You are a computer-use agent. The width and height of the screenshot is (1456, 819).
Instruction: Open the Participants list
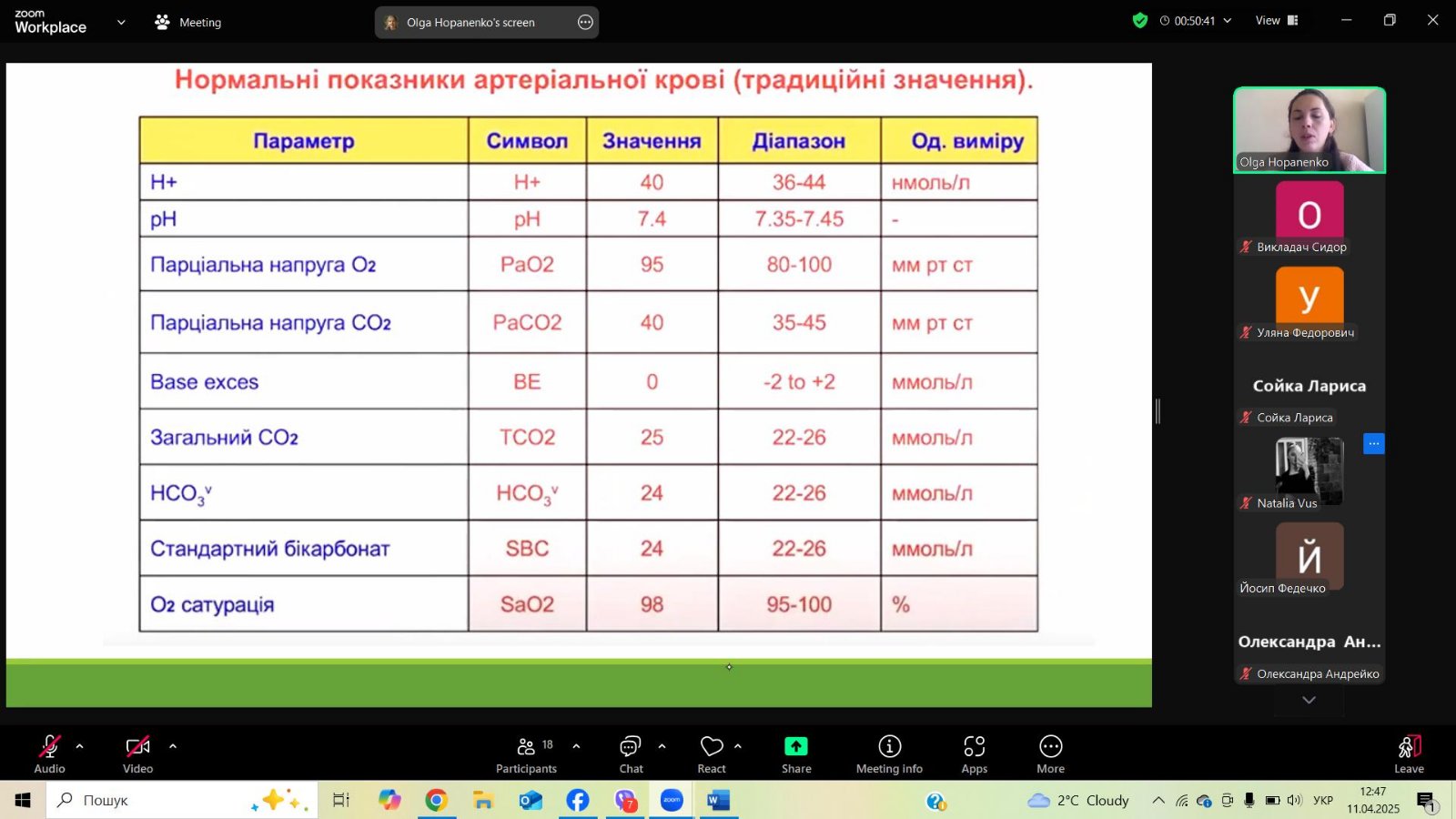tap(526, 753)
